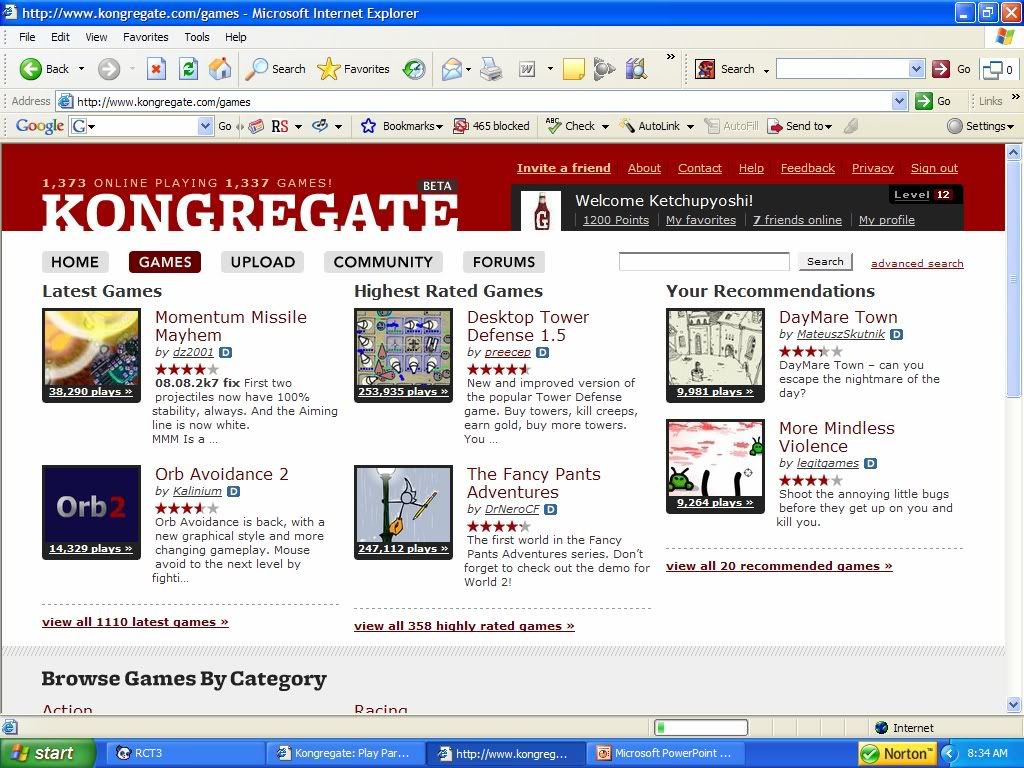The image size is (1024, 768).
Task: Open the toolbar Search box dropdown
Action: click(x=916, y=69)
